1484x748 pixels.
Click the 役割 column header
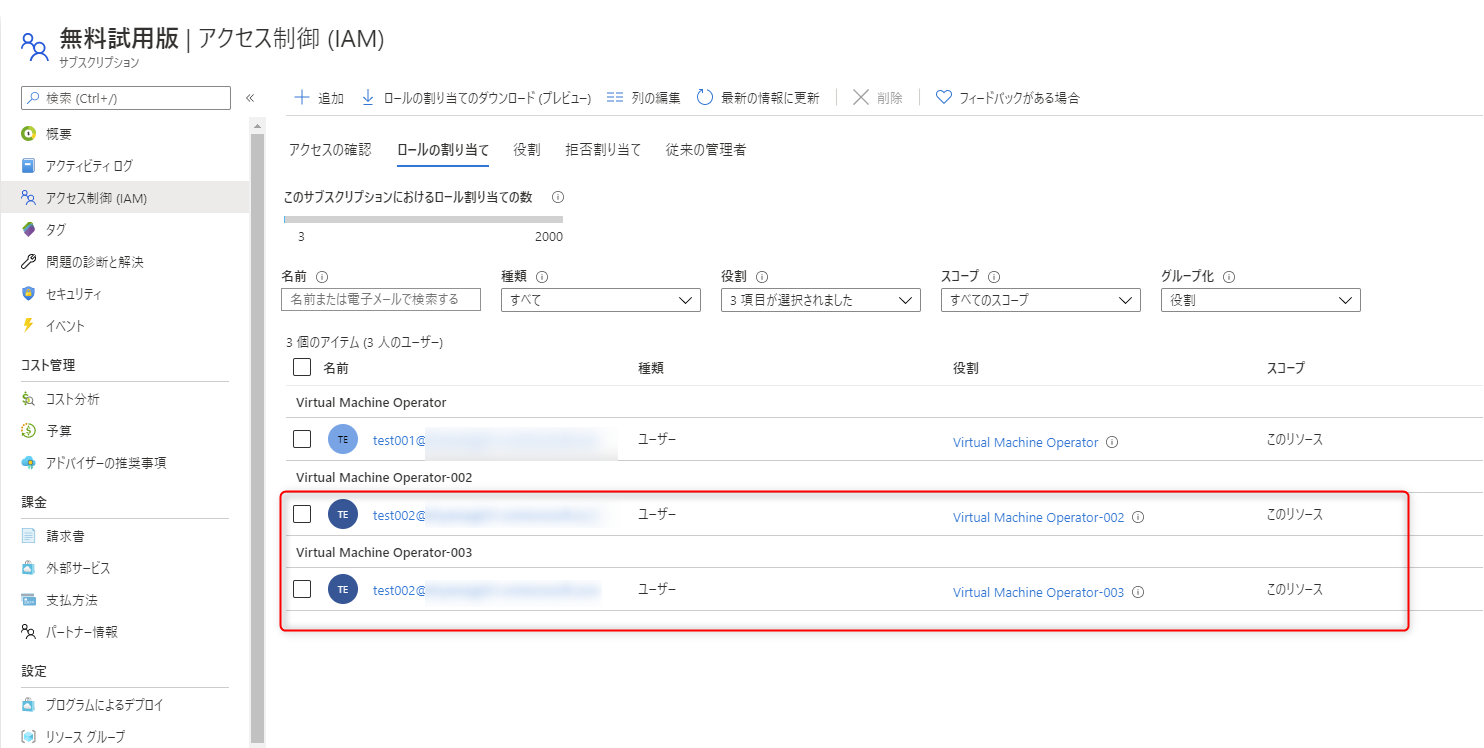click(966, 368)
